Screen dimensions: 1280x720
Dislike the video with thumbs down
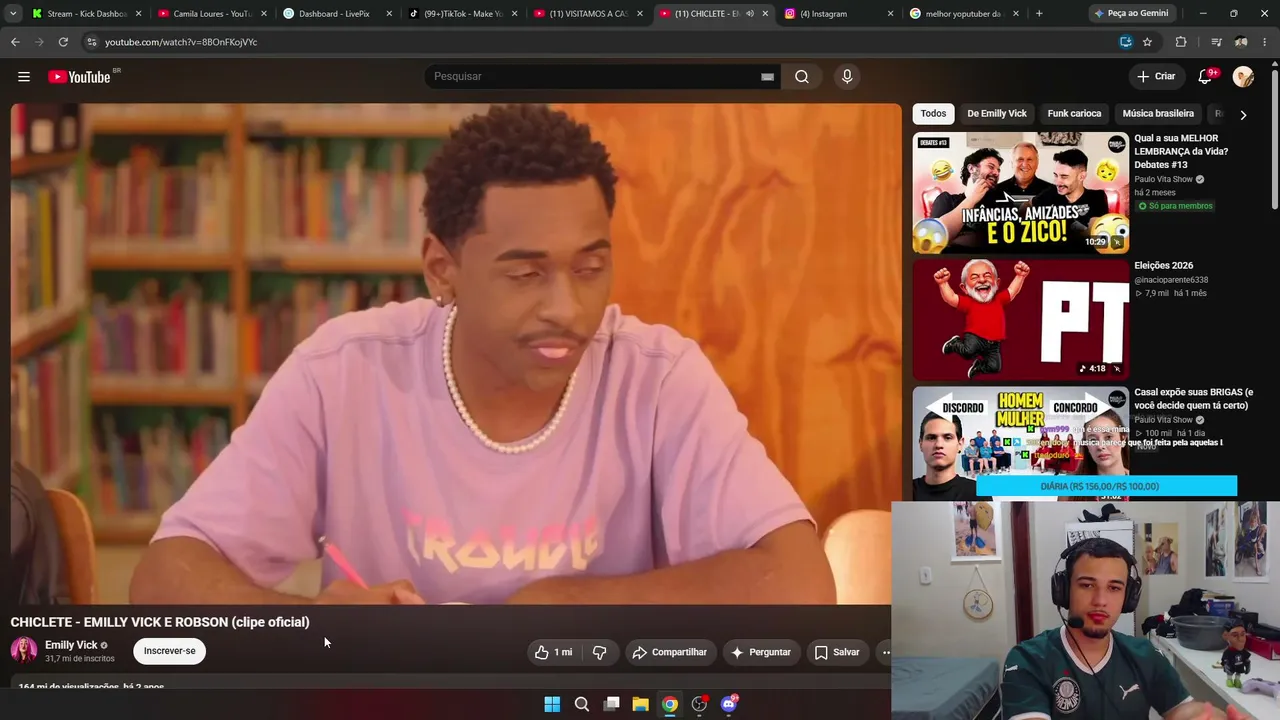[600, 652]
